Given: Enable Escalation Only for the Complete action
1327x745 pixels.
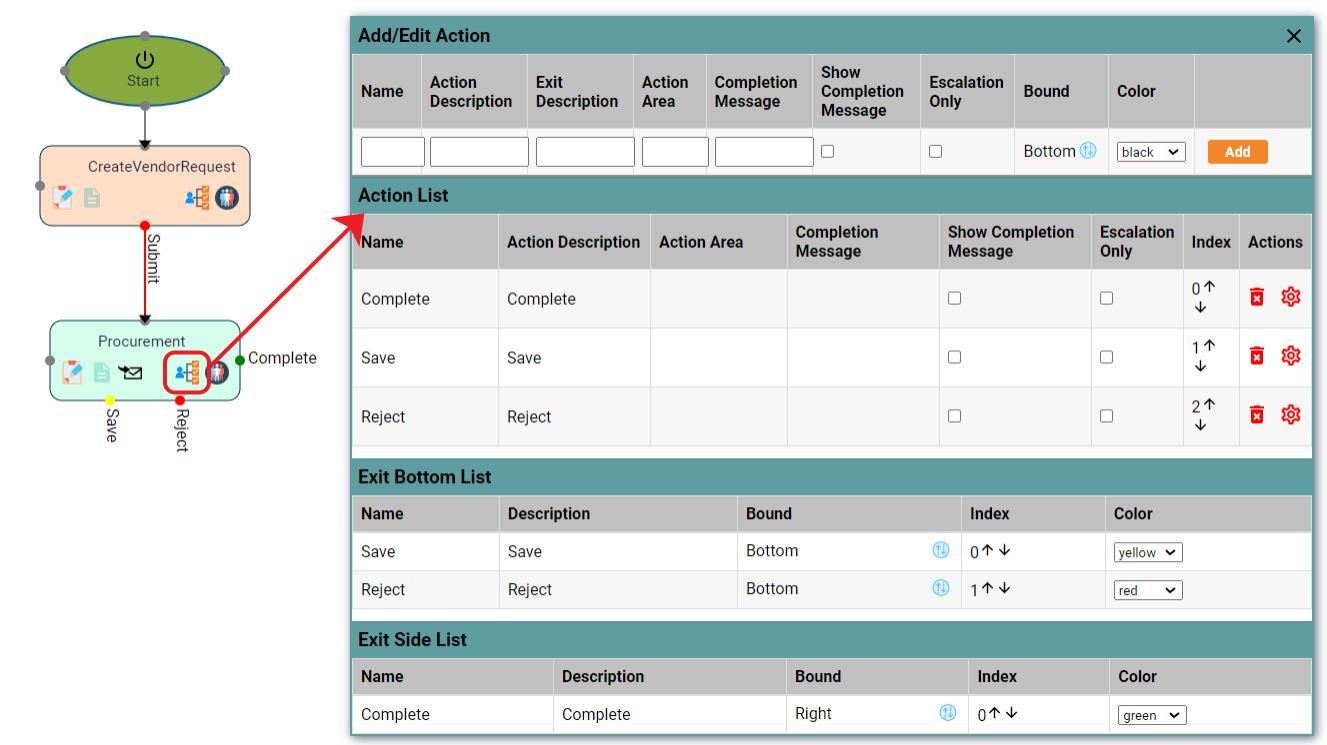Looking at the screenshot, I should [x=1105, y=297].
